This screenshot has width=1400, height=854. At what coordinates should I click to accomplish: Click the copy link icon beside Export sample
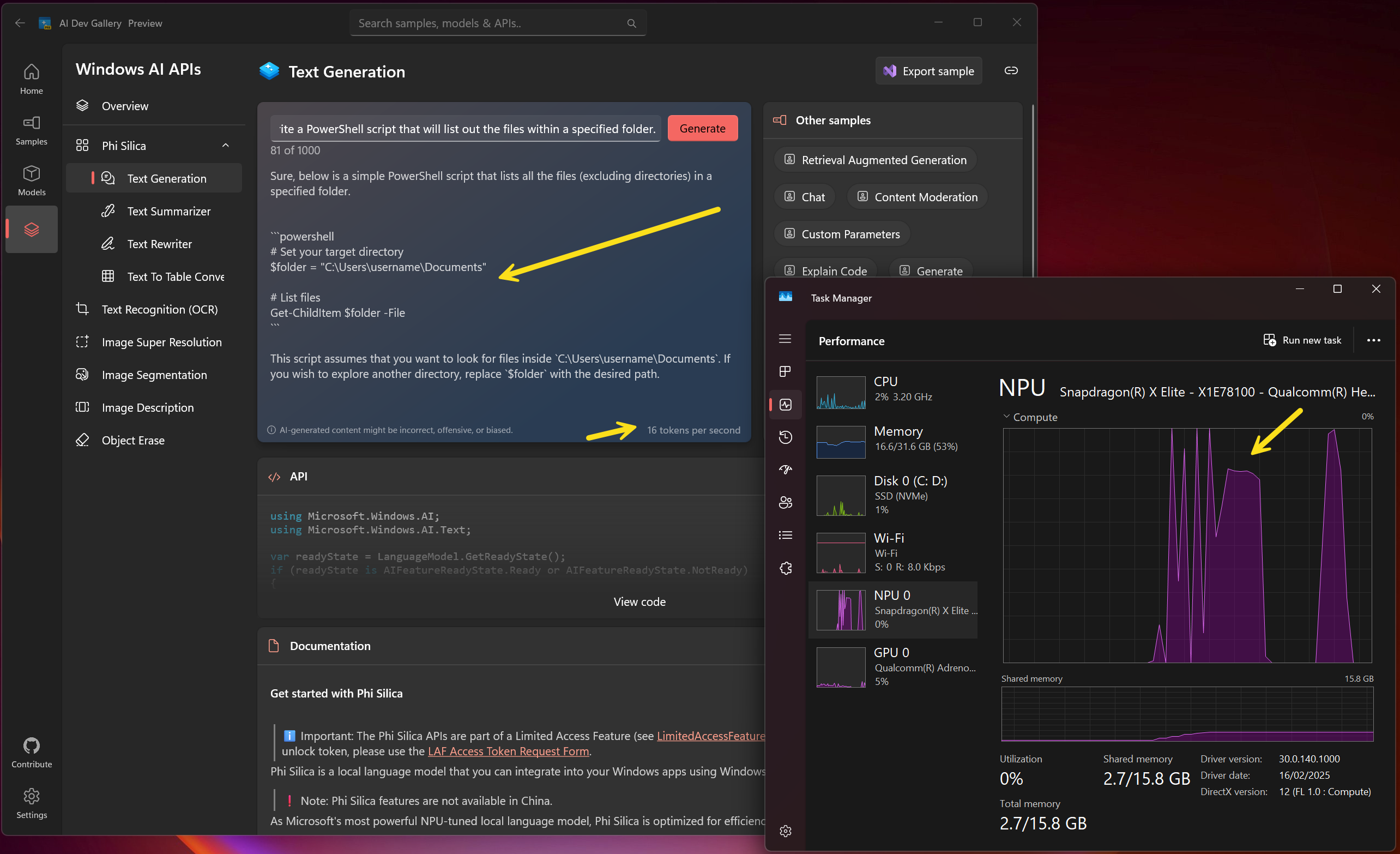1011,71
